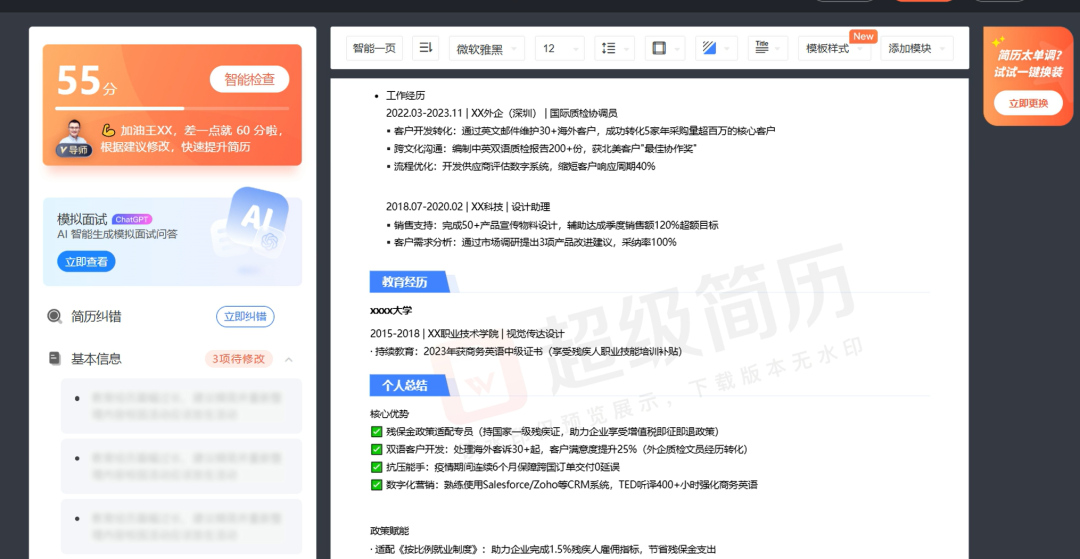Image resolution: width=1080 pixels, height=559 pixels.
Task: Click the 智能检查 button
Action: click(249, 79)
